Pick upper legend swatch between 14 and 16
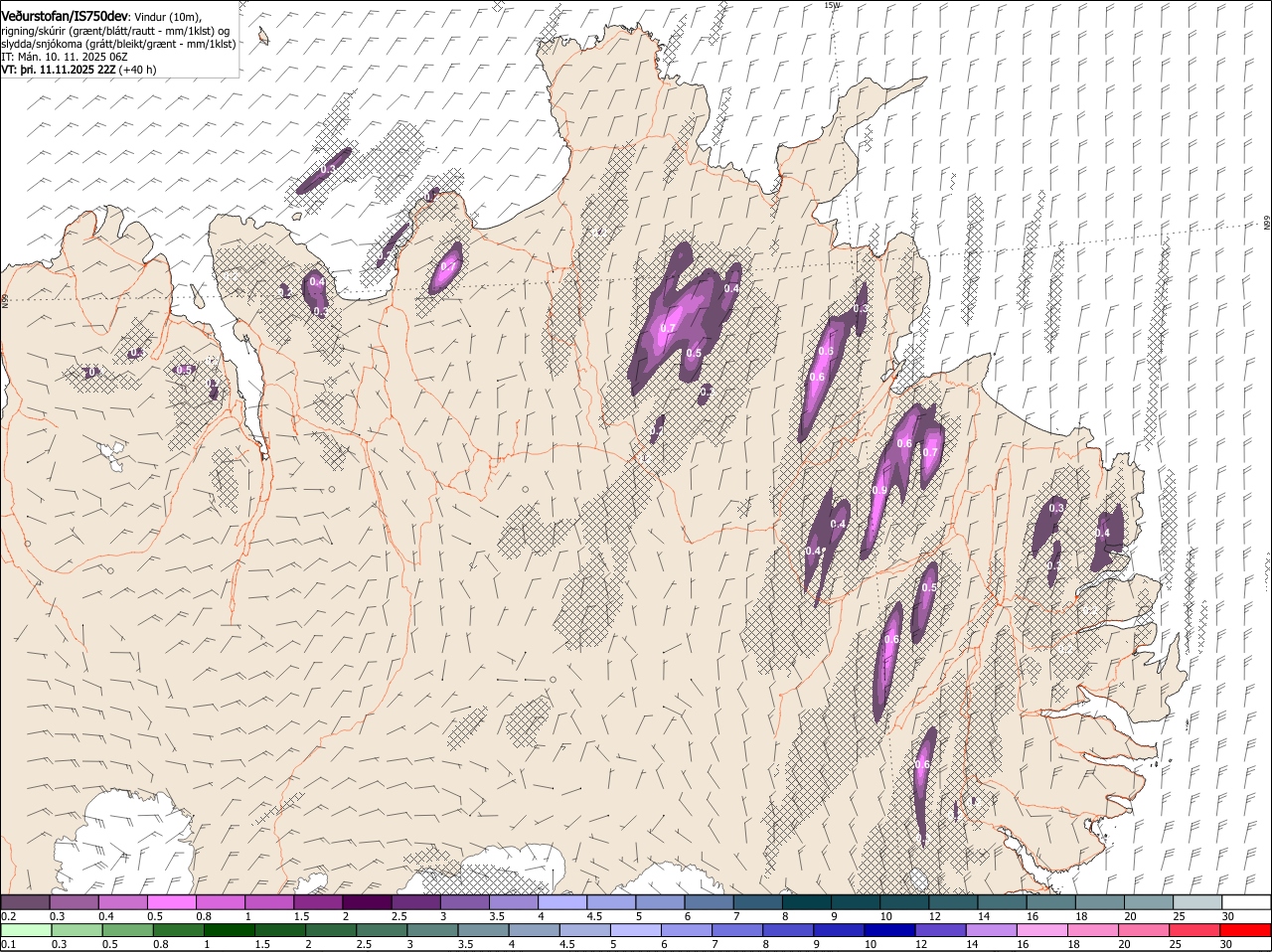The width and height of the screenshot is (1272, 952). pyautogui.click(x=1002, y=902)
